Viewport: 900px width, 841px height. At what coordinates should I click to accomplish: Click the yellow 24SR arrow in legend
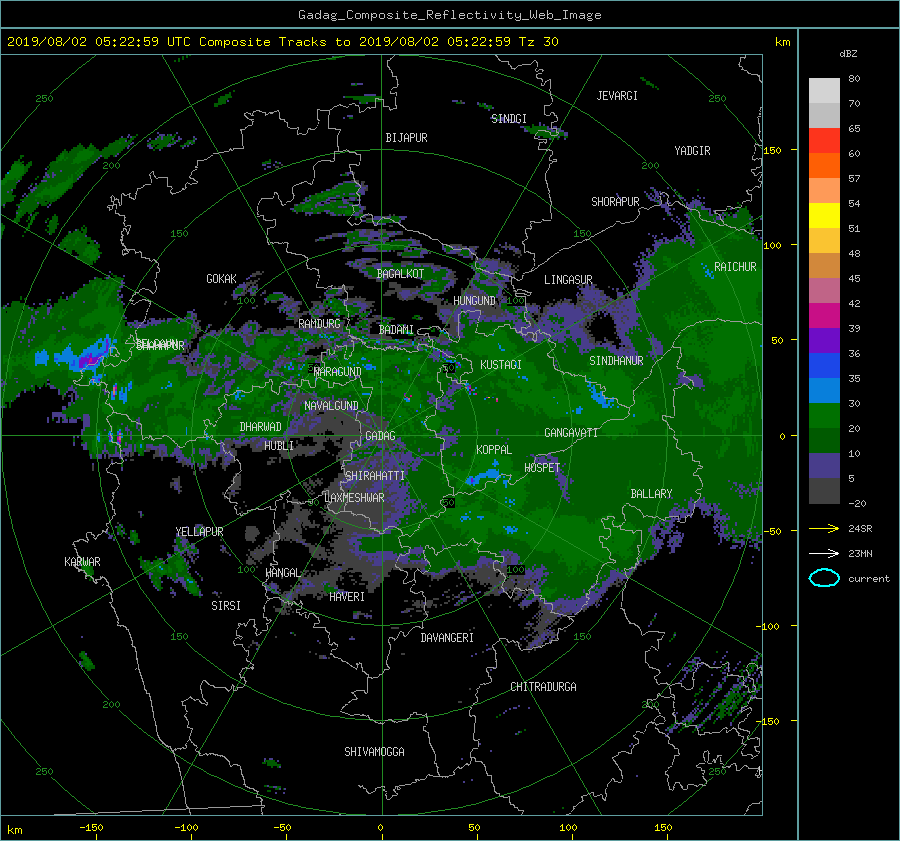824,528
